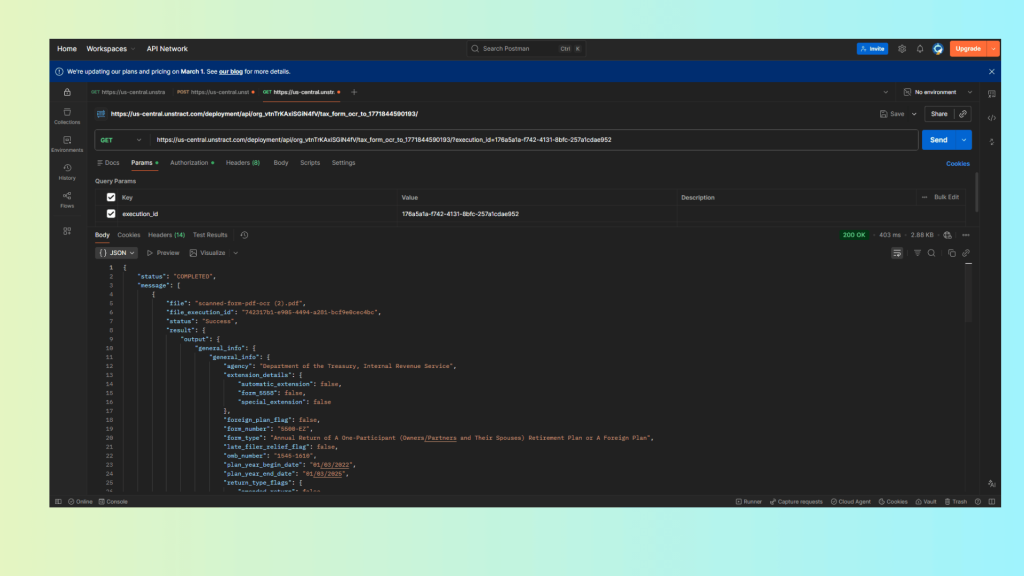1024x576 pixels.
Task: Switch to the Authorization tab
Action: click(190, 163)
